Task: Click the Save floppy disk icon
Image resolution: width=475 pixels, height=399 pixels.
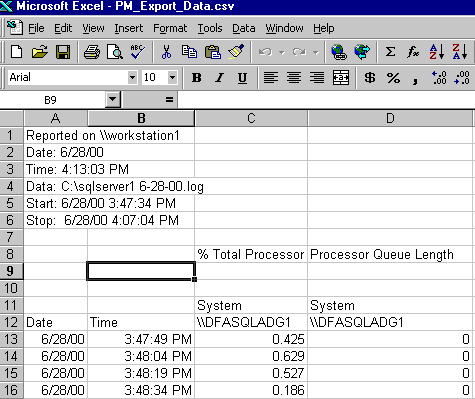Action: tap(63, 52)
